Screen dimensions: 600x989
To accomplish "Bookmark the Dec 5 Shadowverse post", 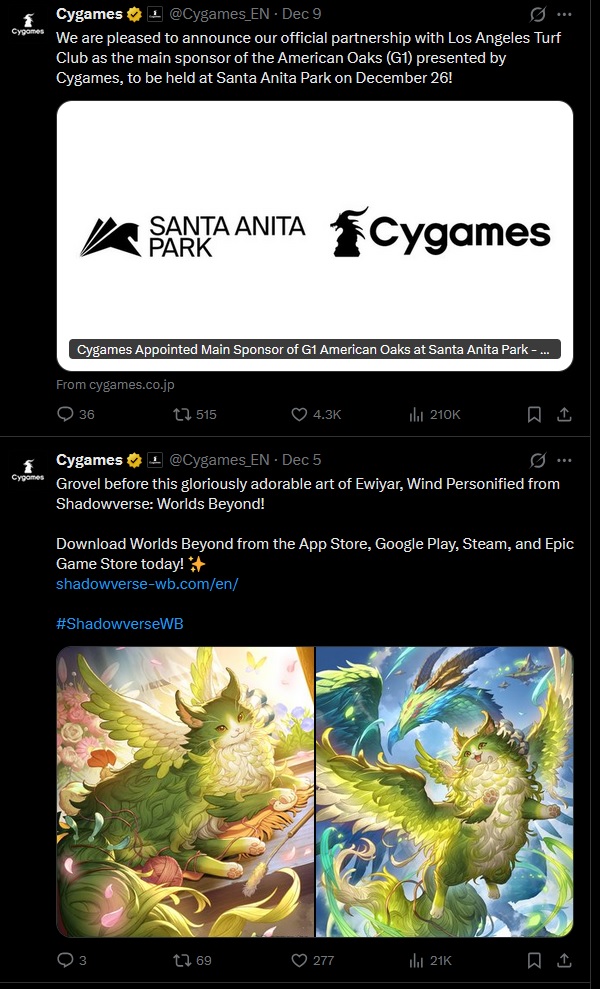I will [534, 960].
